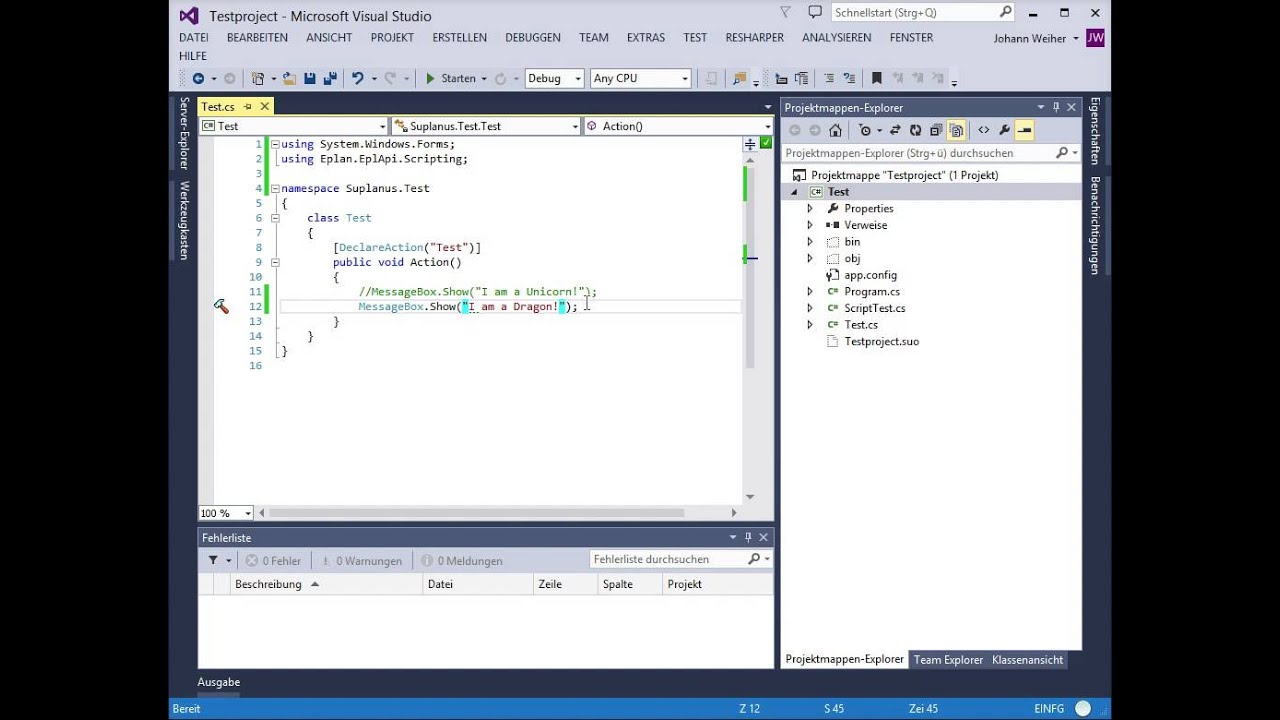This screenshot has height=720, width=1280.
Task: Click the Collapse All icon in Projektmappen-Explorer
Action: (936, 130)
